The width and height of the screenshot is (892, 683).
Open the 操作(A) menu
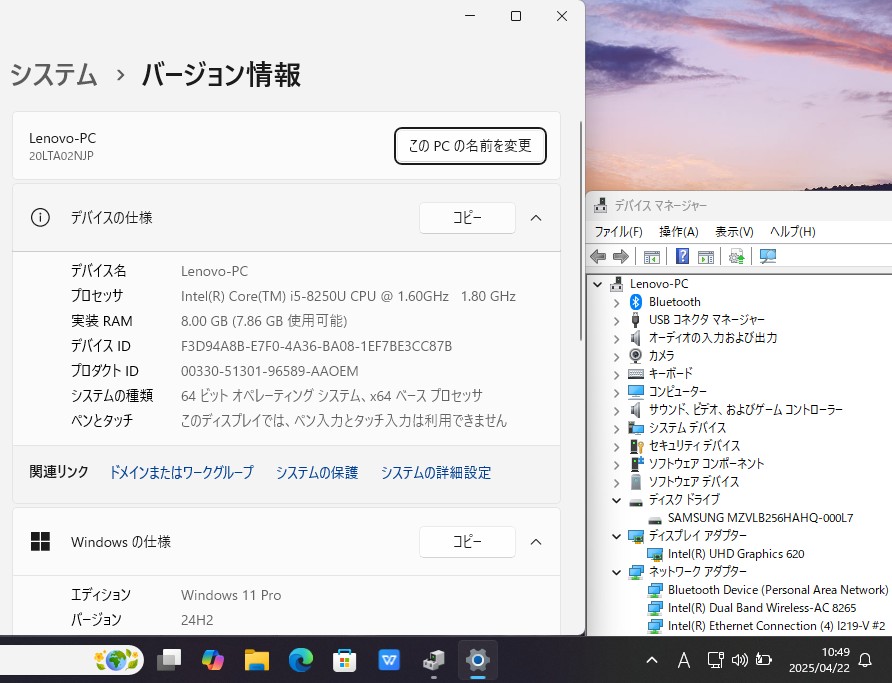point(679,232)
